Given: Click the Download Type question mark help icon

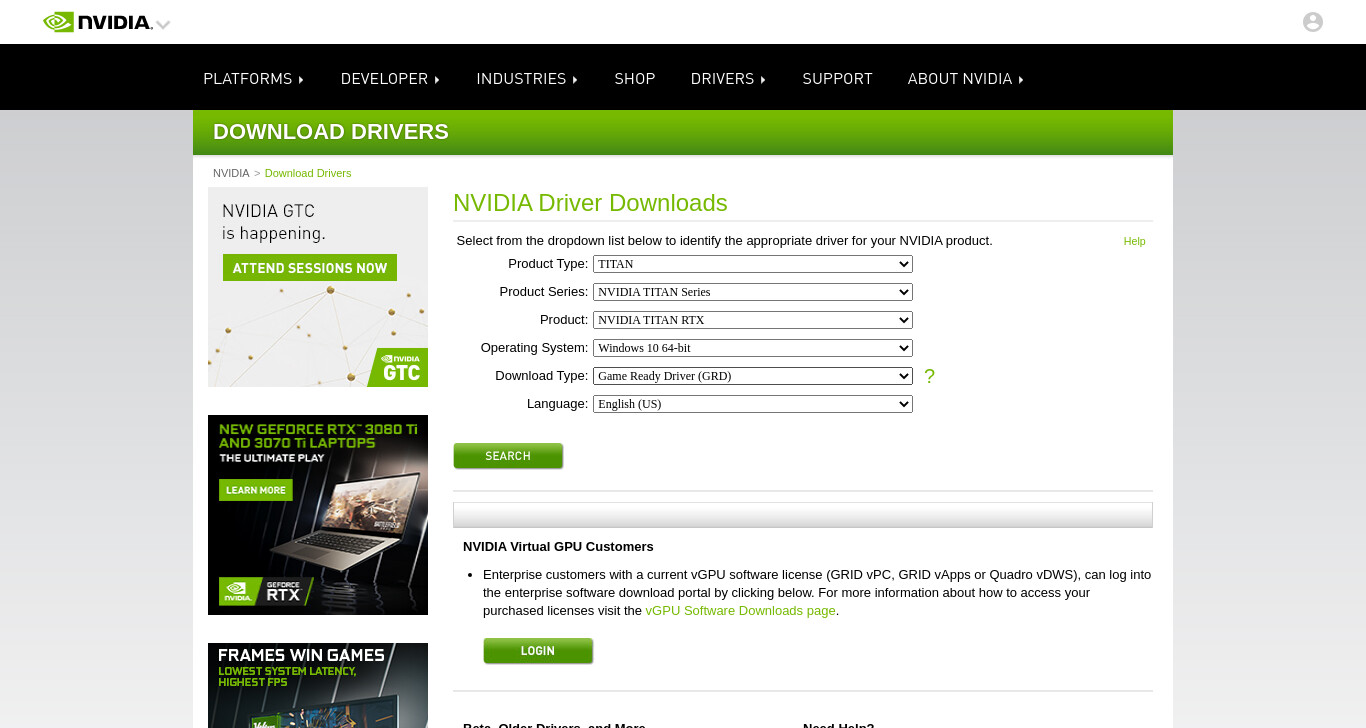Looking at the screenshot, I should click(929, 376).
